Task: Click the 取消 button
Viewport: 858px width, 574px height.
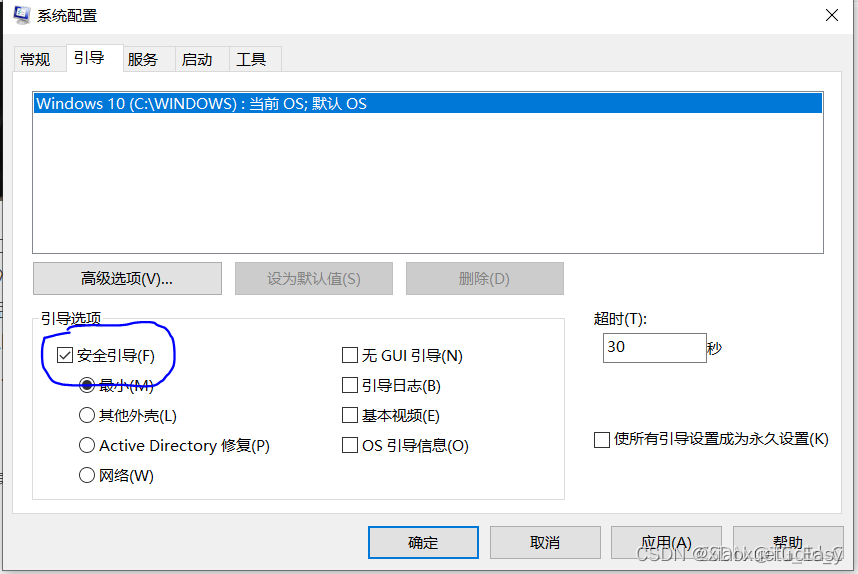Action: coord(545,542)
